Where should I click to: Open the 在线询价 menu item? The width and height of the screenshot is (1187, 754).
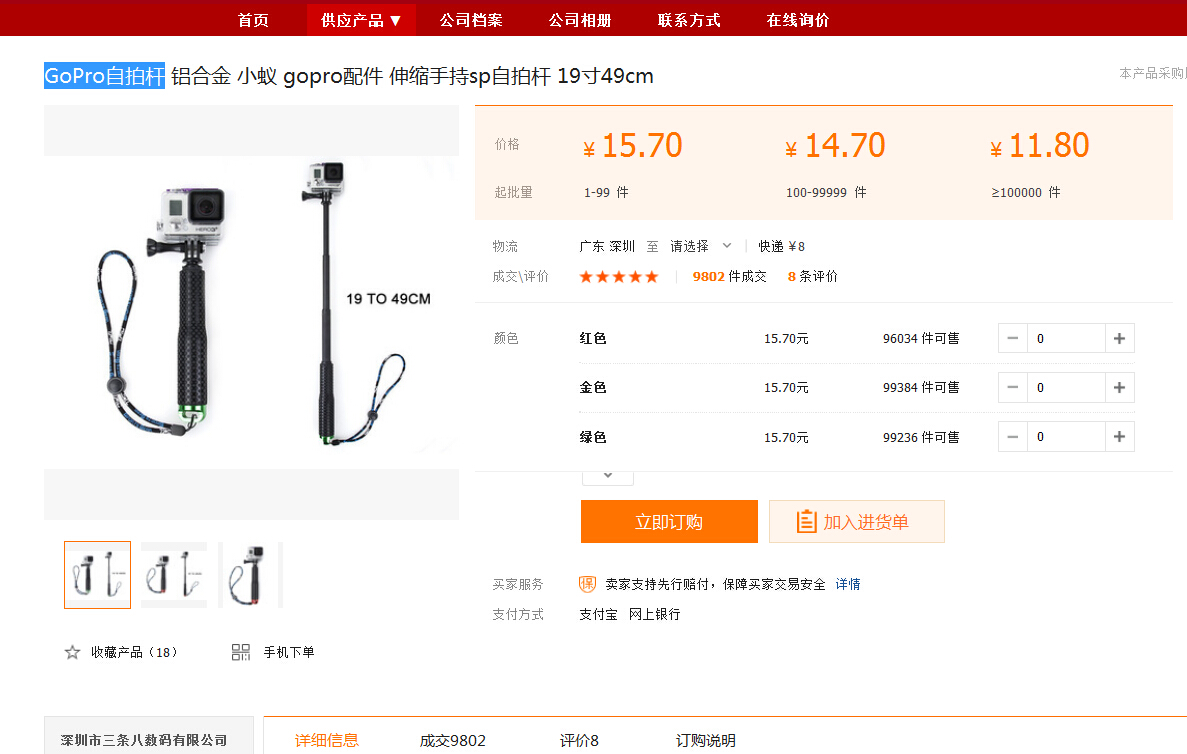[x=798, y=20]
